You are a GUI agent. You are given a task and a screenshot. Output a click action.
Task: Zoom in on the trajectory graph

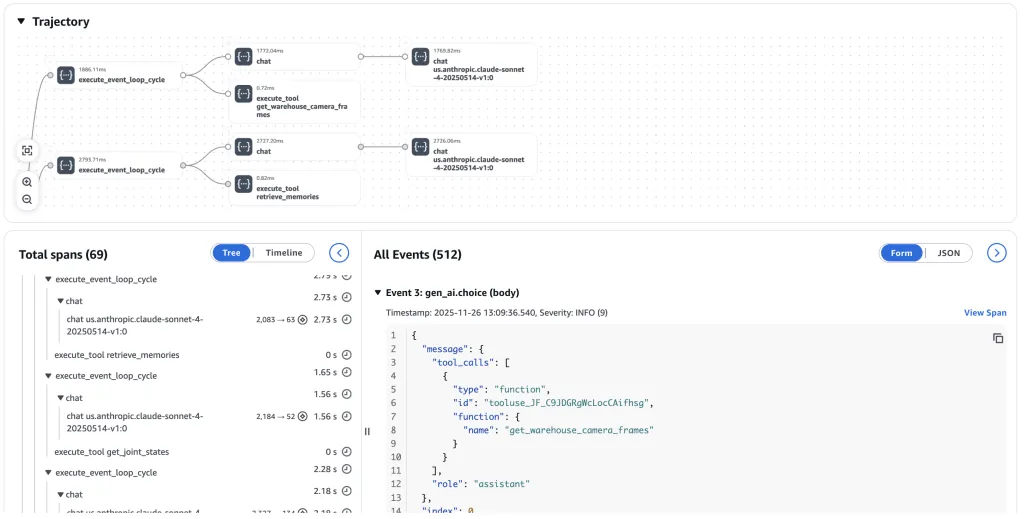[27, 182]
